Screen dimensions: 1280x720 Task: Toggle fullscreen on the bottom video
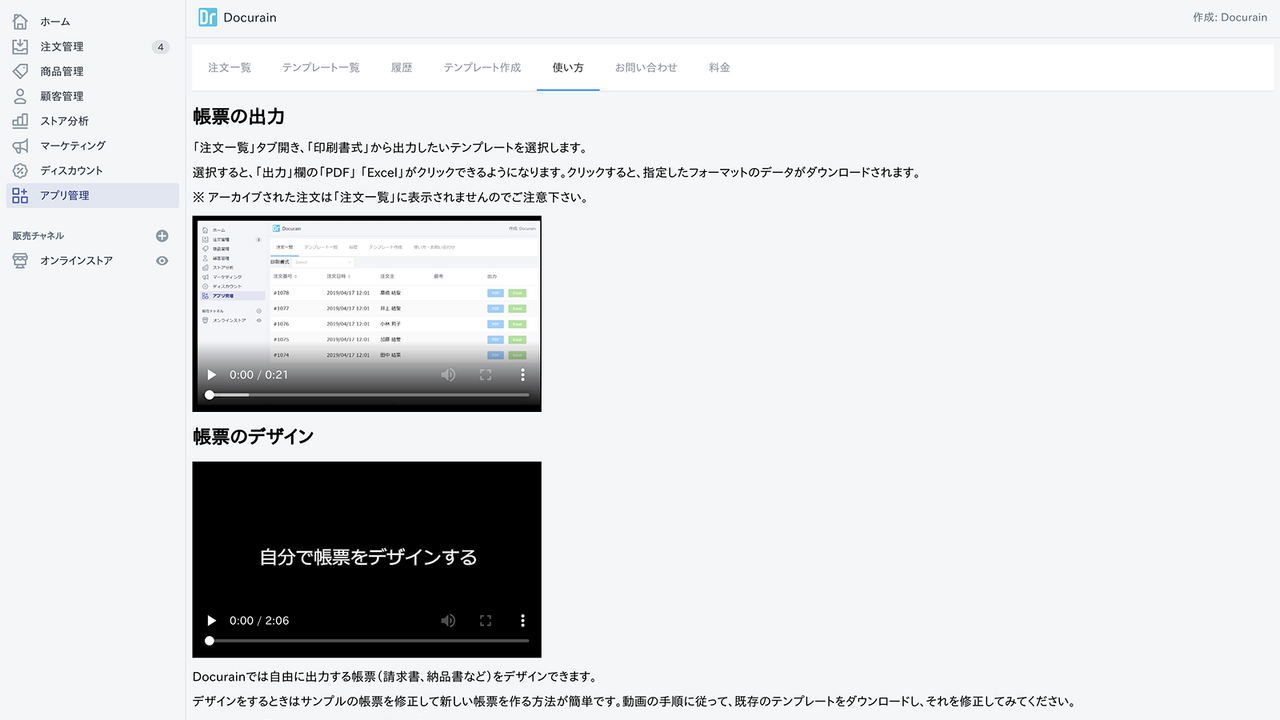pyautogui.click(x=485, y=620)
